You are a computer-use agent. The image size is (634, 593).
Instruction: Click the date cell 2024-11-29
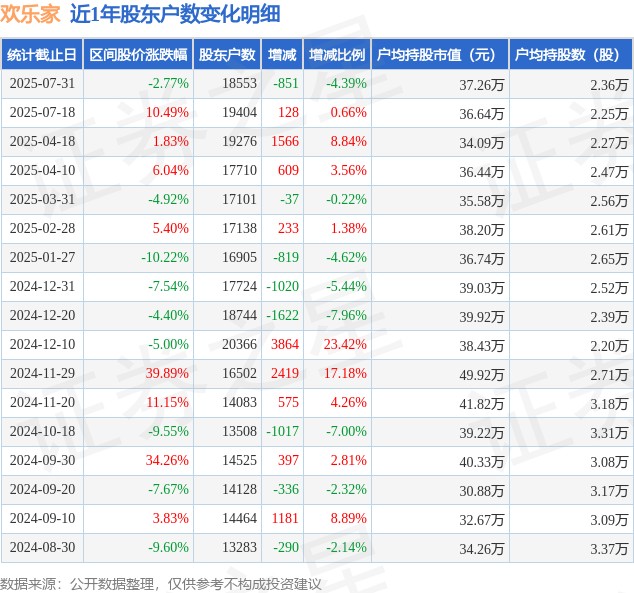pyautogui.click(x=42, y=374)
